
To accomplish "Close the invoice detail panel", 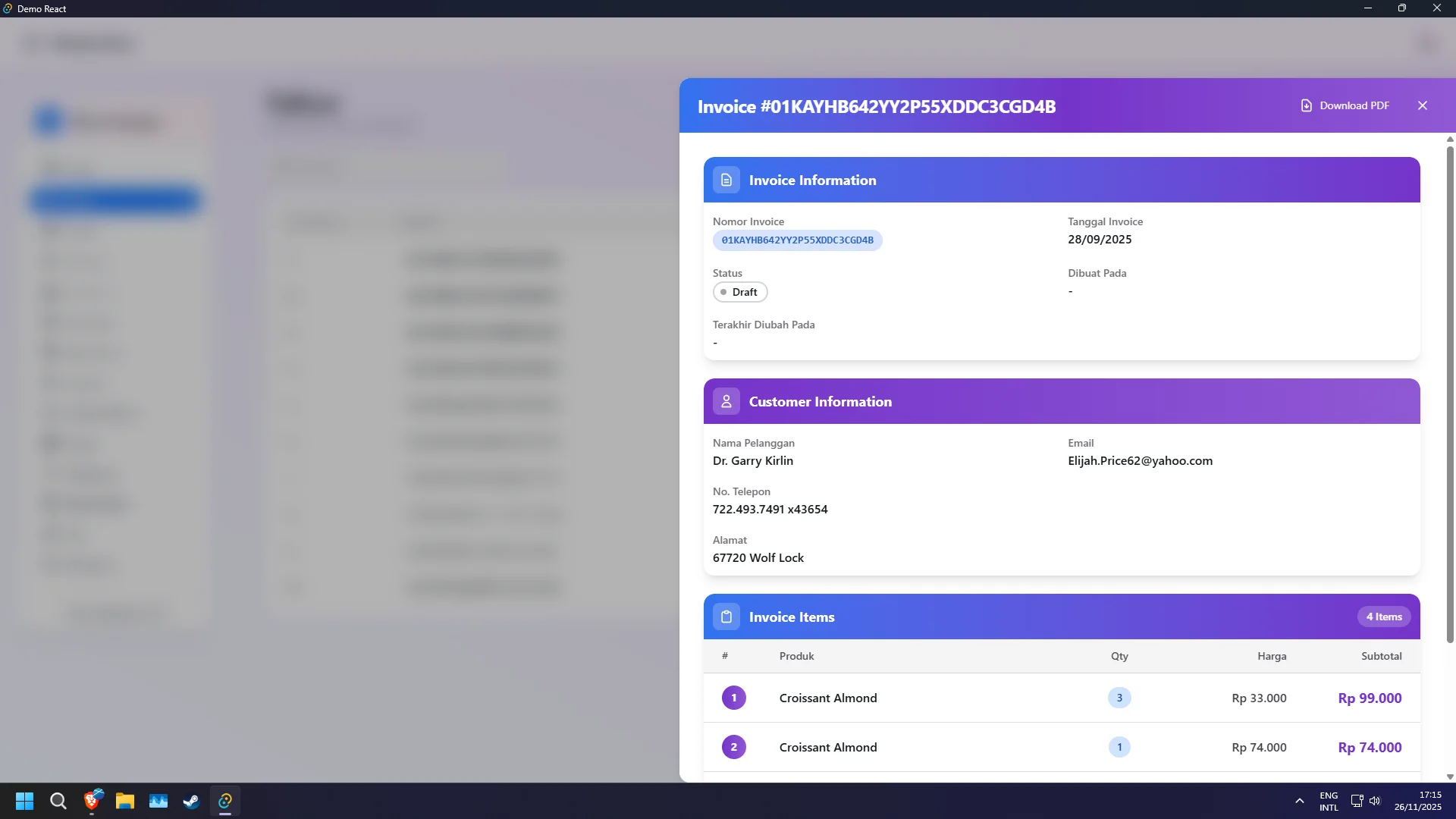I will click(x=1422, y=105).
